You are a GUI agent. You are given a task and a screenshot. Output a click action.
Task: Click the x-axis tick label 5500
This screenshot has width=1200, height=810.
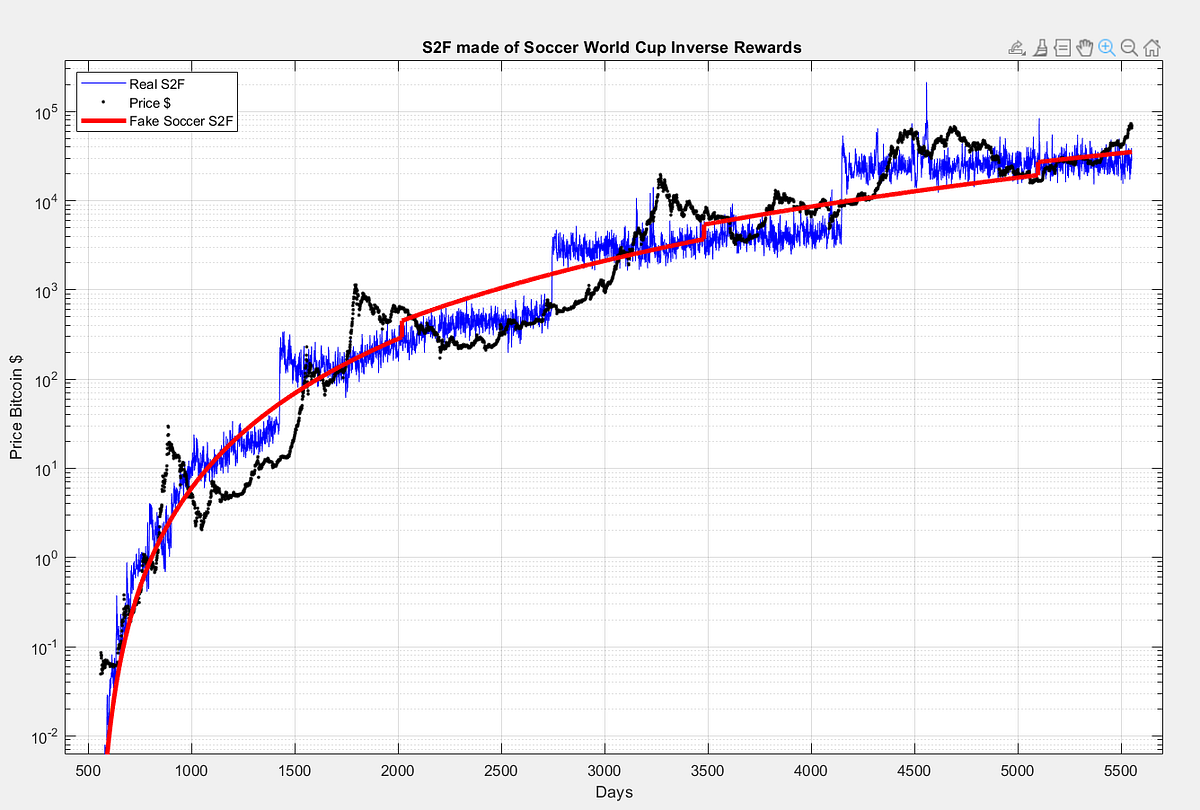coord(1121,771)
